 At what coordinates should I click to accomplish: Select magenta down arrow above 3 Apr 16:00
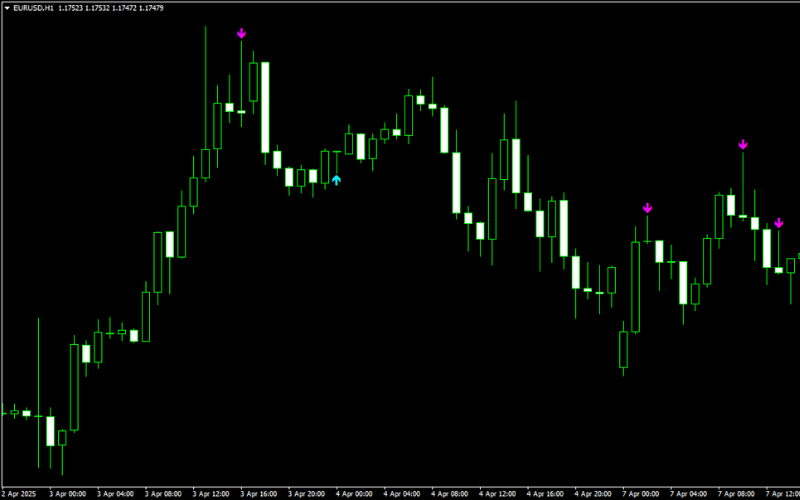point(241,33)
